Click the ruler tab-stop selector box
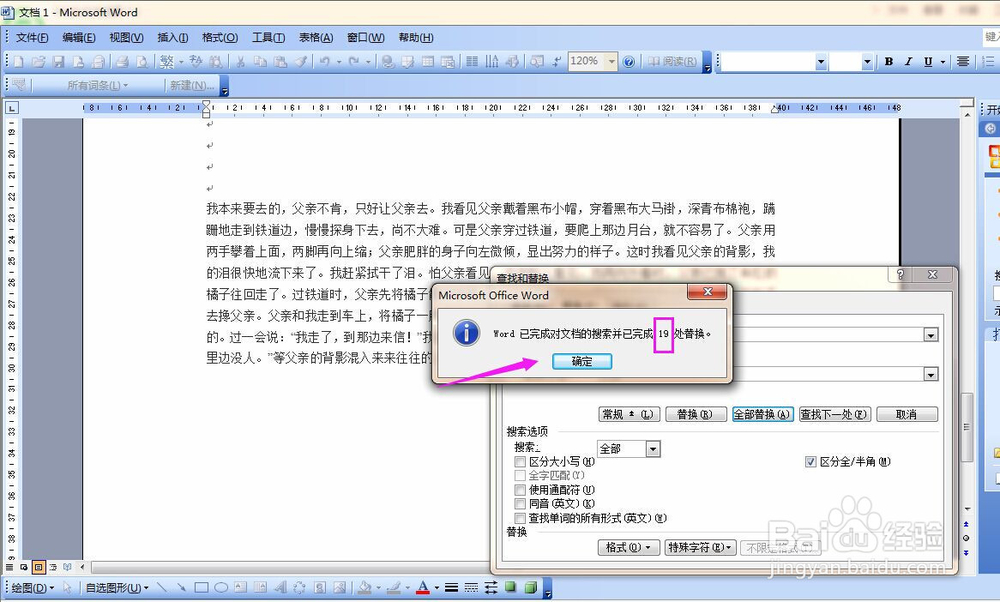Screen dimensions: 1000x602 tap(11, 108)
